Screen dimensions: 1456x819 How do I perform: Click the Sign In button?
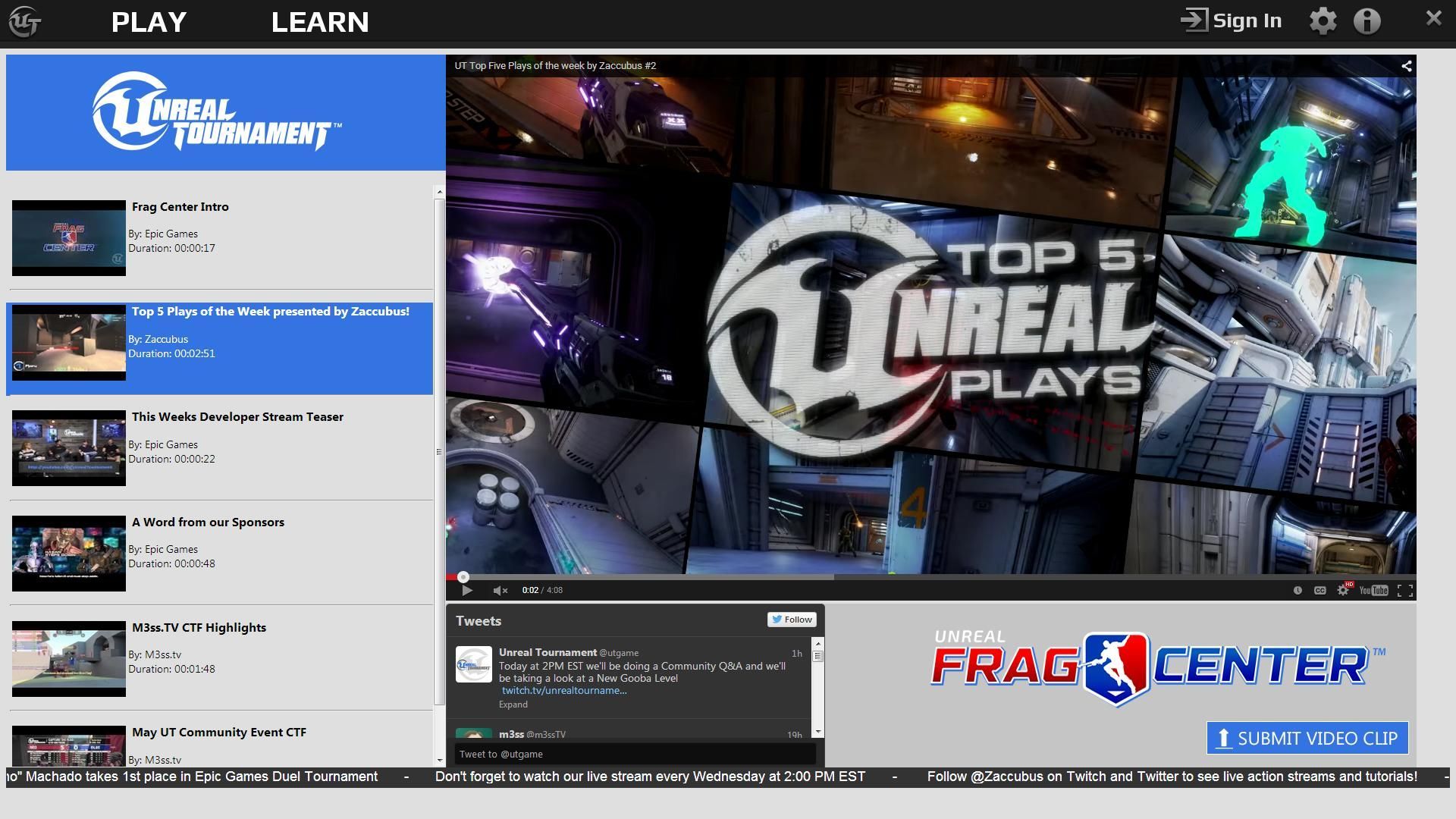(1231, 20)
